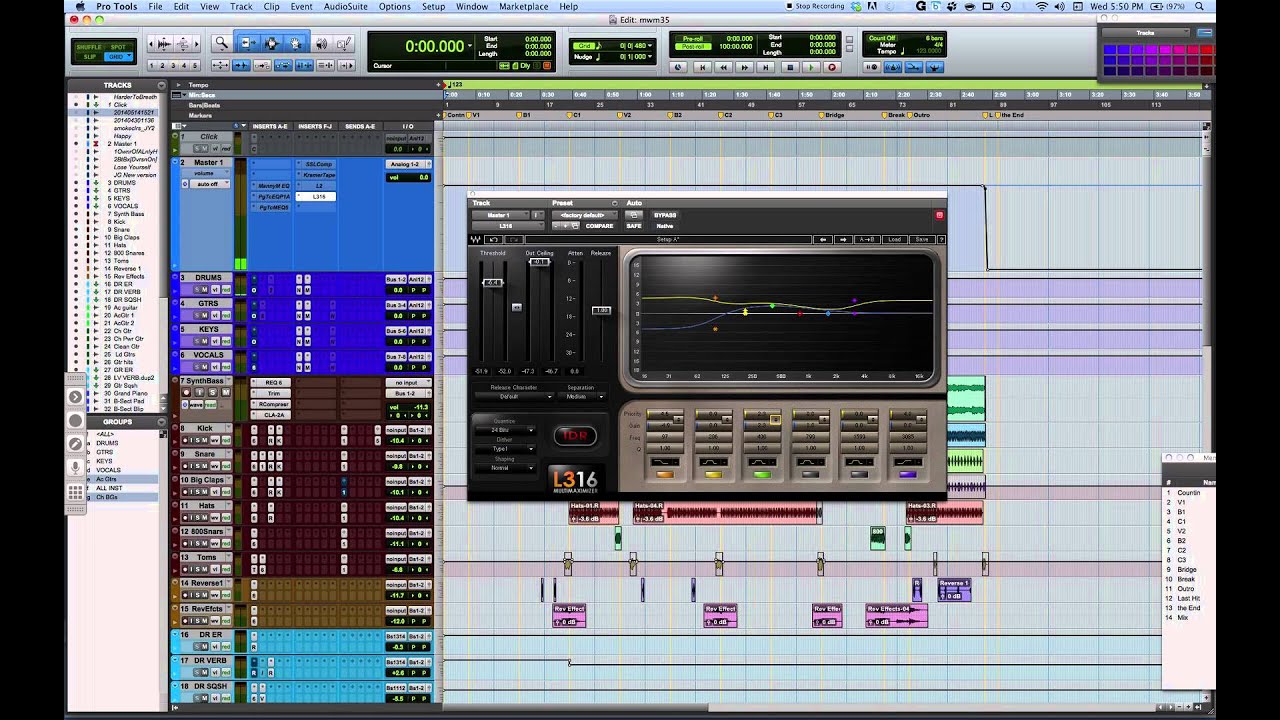1280x720 pixels.
Task: Open the Dither Type1 dropdown
Action: 505,449
